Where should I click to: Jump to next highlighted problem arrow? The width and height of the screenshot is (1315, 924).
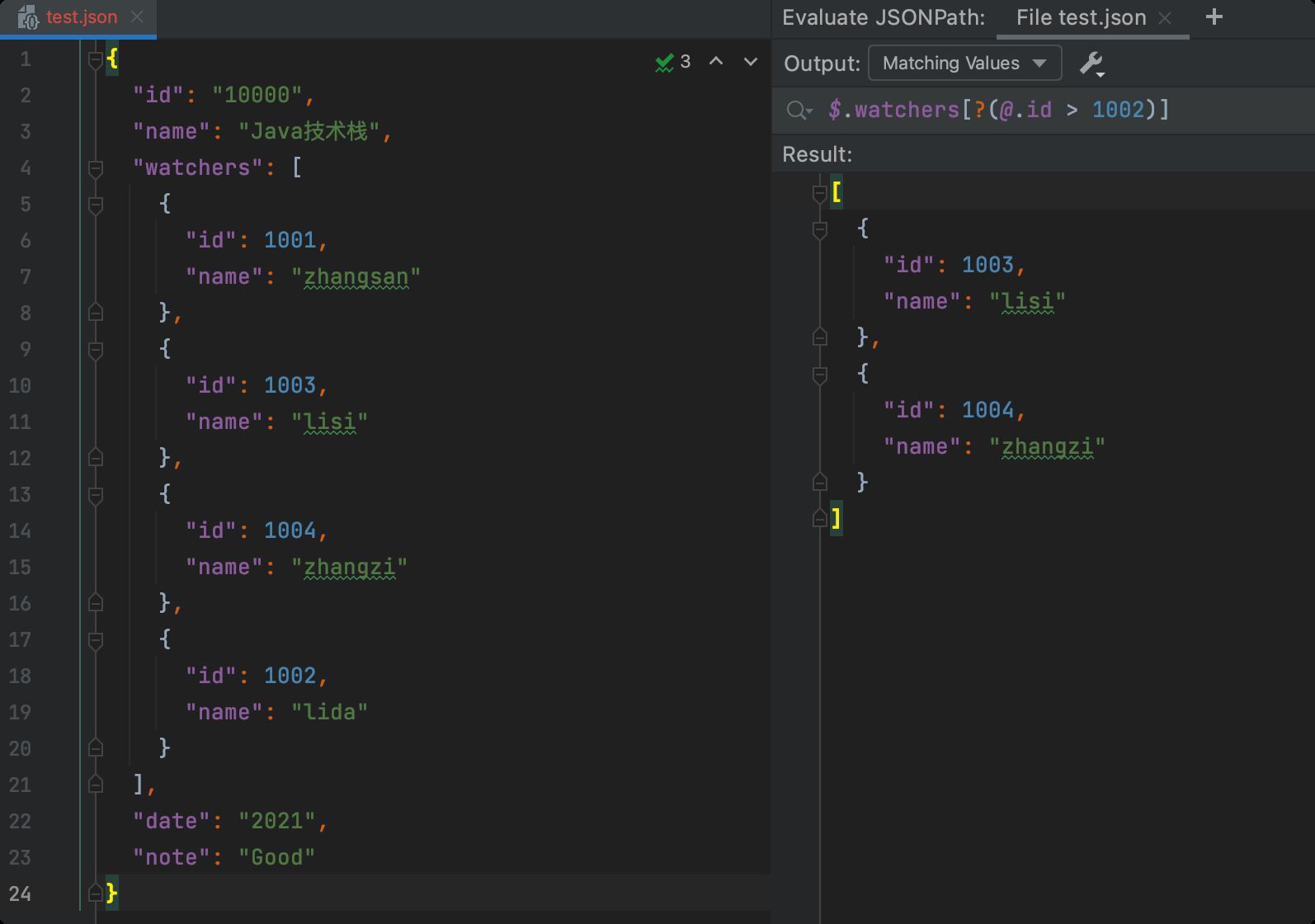click(x=750, y=62)
